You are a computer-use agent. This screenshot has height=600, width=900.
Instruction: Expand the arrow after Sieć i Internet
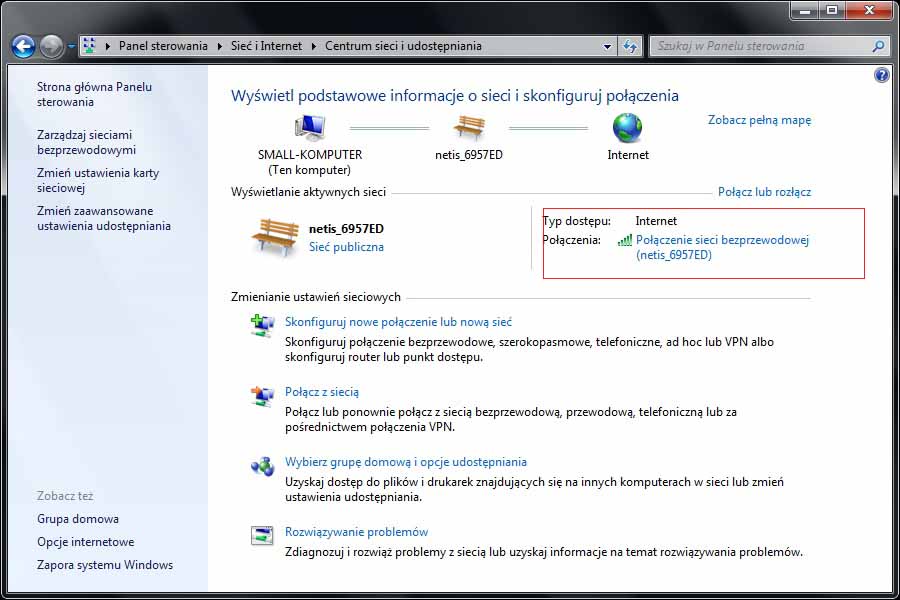tap(313, 46)
